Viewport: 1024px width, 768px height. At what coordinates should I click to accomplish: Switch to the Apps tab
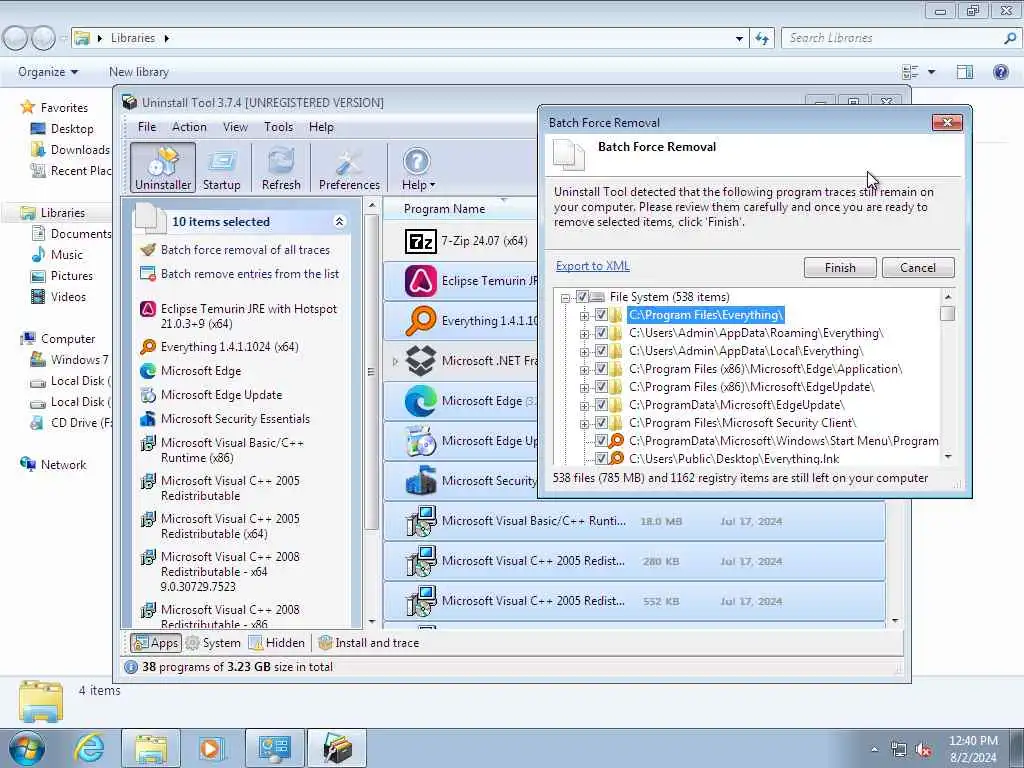[155, 643]
